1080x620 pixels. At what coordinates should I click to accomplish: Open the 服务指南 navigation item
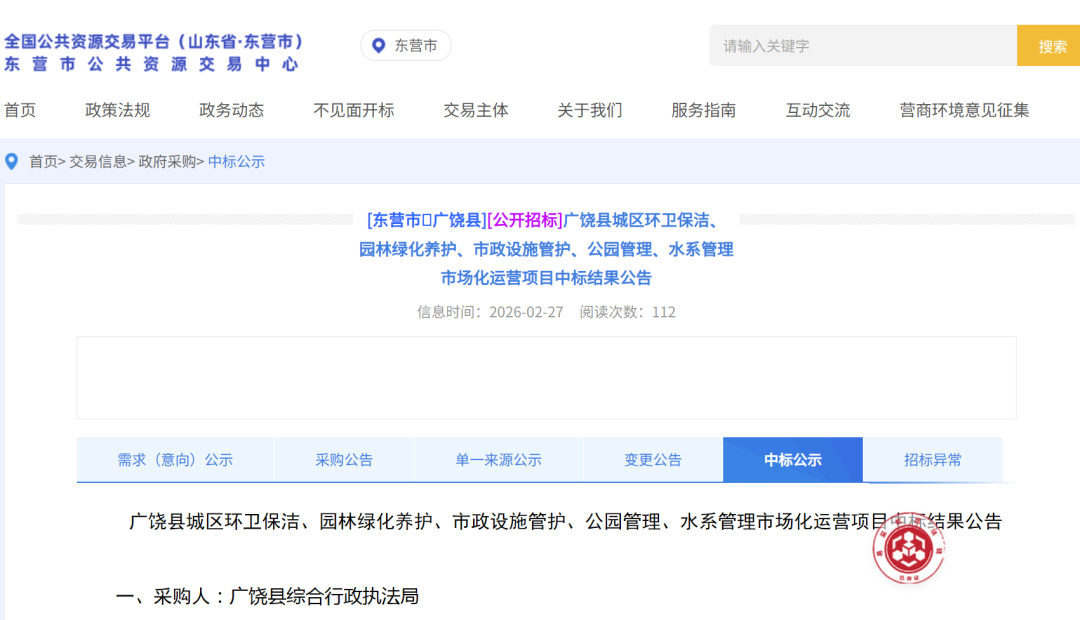point(704,110)
